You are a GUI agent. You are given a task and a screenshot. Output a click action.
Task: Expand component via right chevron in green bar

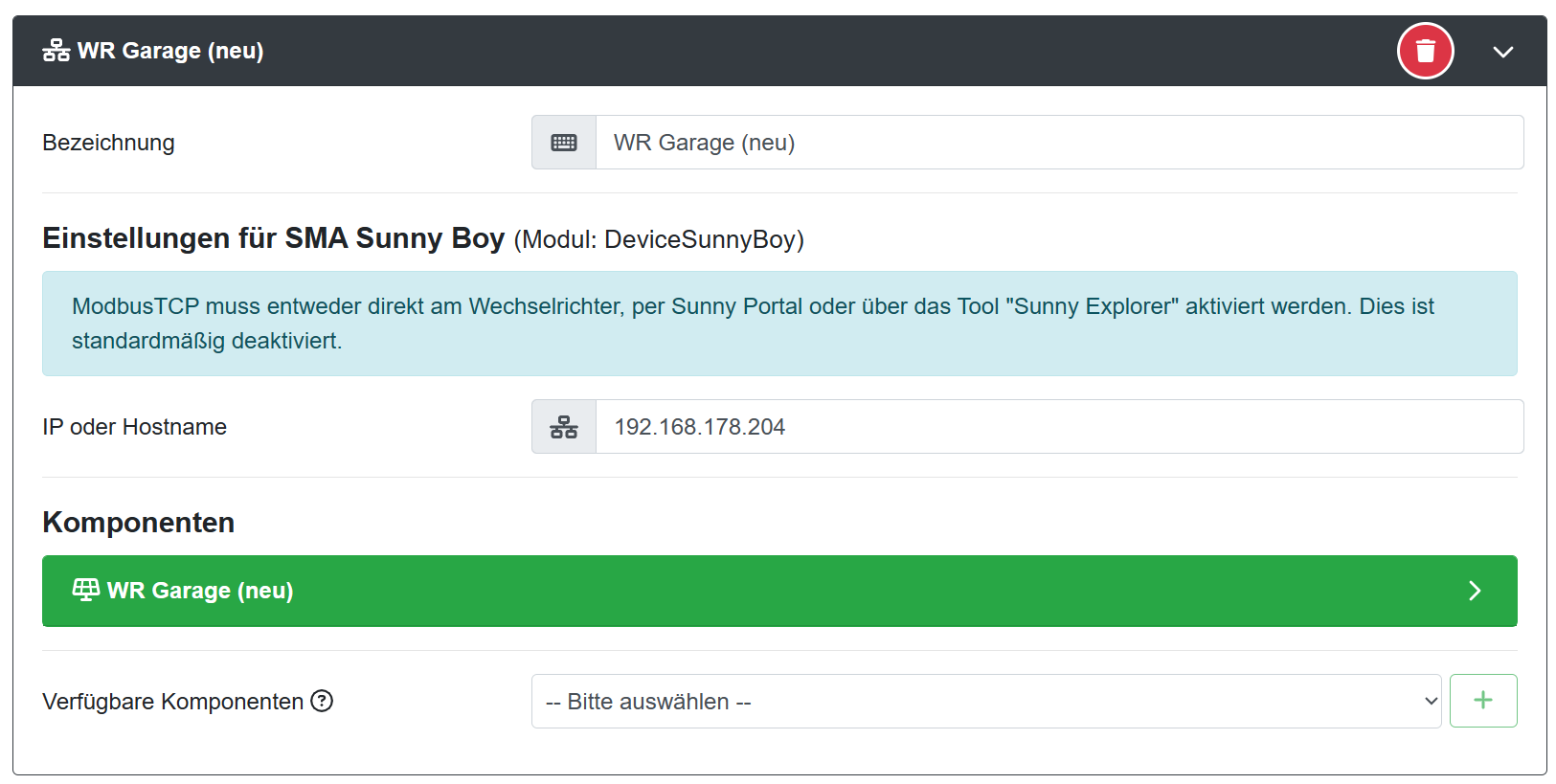click(x=1475, y=591)
